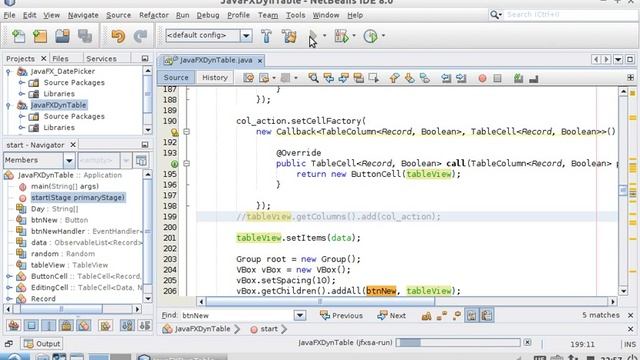The image size is (640, 360).
Task: Click the editor Find Selection magnifier icon
Action: pyautogui.click(x=313, y=78)
